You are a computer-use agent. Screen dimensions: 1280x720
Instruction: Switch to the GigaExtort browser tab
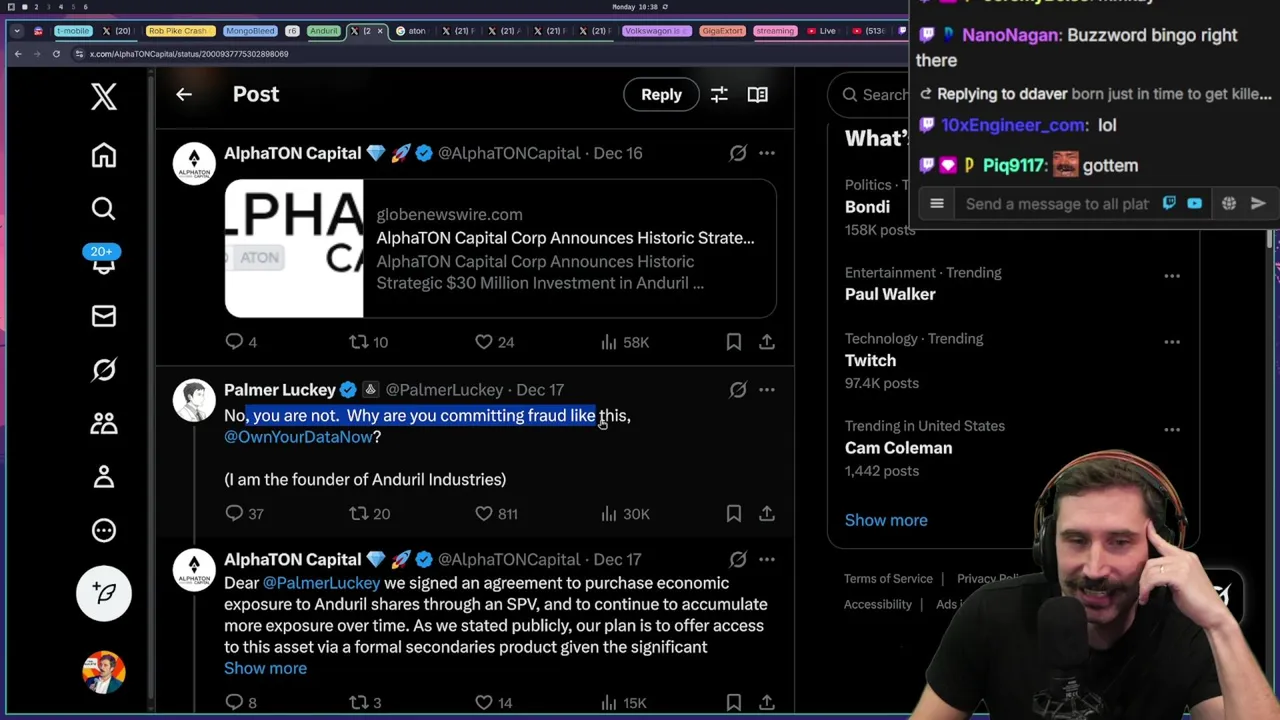[x=722, y=31]
